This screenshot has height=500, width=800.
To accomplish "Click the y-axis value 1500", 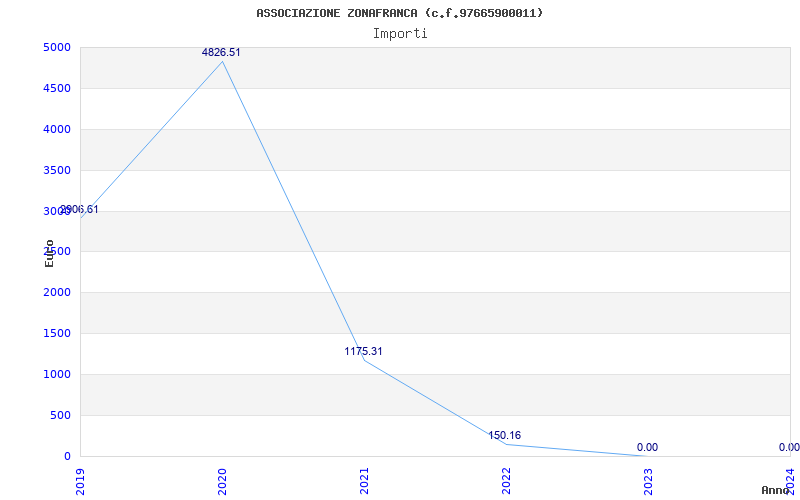I will 57,333.
